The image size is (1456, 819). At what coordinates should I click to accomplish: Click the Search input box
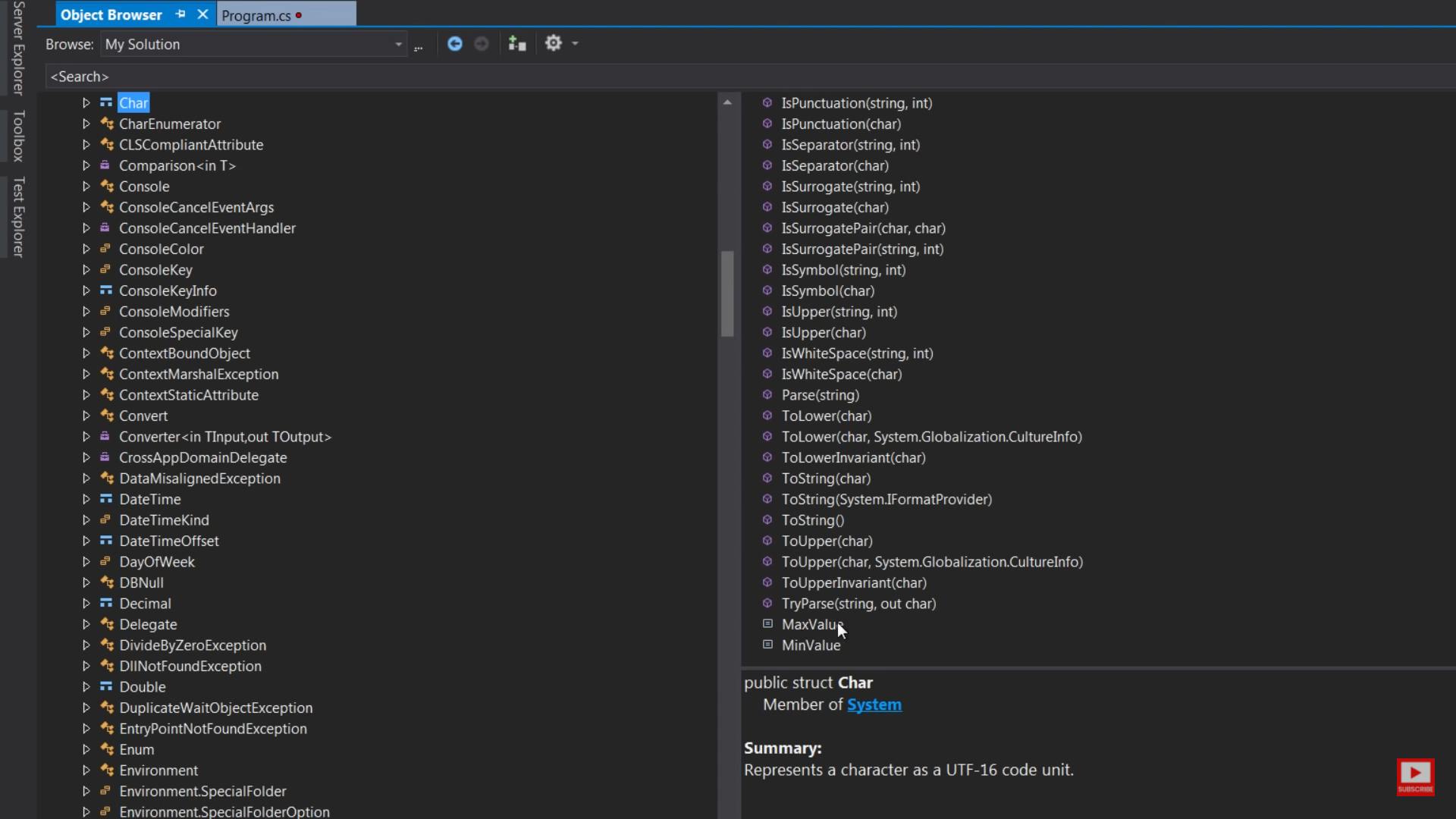[x=751, y=77]
